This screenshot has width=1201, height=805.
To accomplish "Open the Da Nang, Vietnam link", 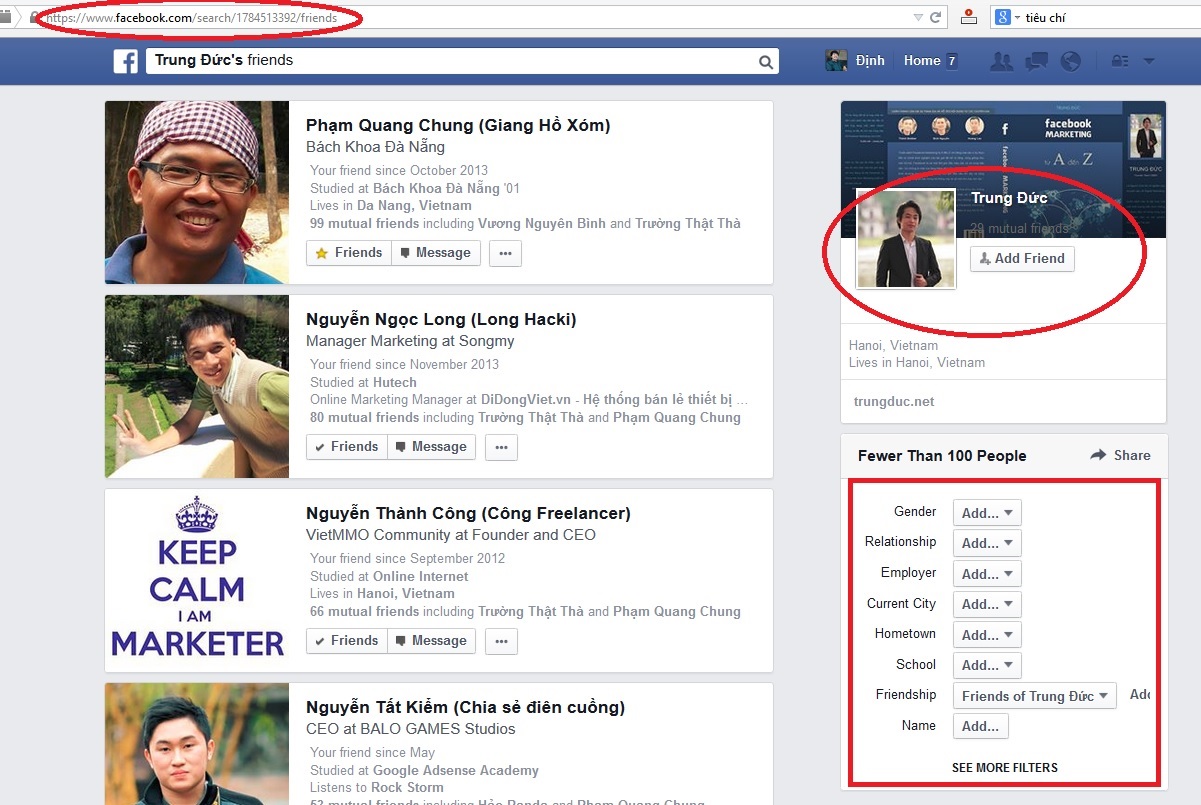I will coord(414,205).
